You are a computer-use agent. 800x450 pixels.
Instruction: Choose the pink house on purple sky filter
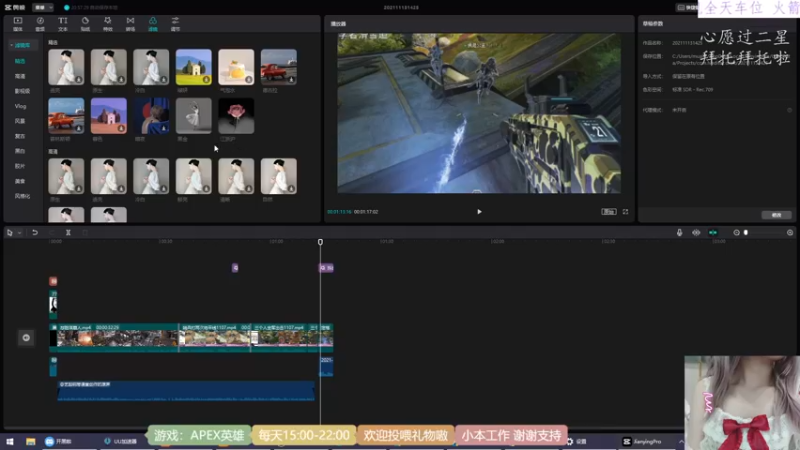109,116
